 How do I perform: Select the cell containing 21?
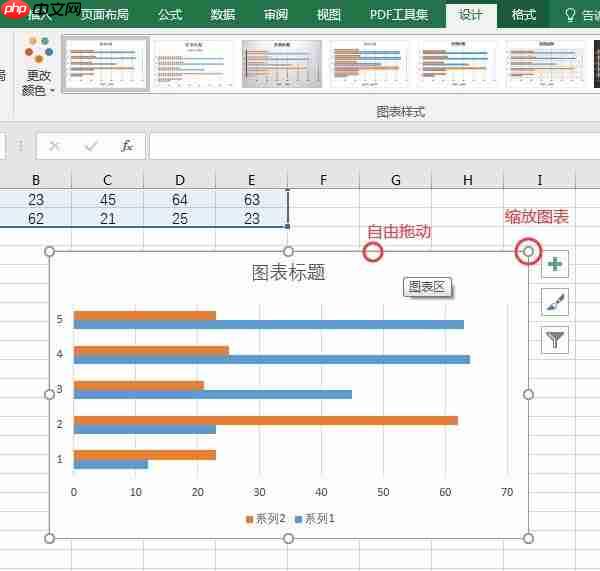click(x=108, y=219)
